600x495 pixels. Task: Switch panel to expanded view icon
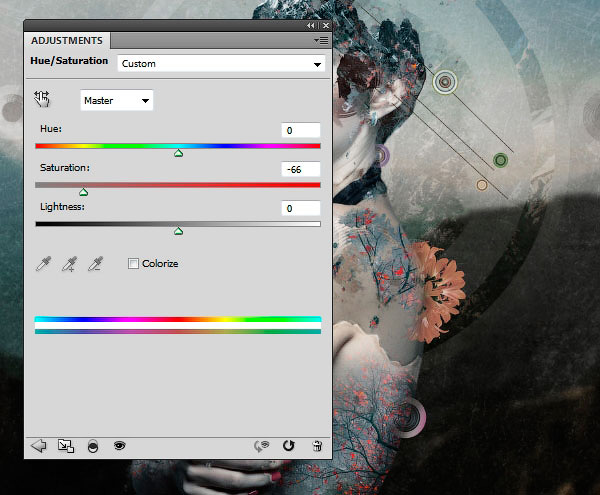click(x=66, y=446)
